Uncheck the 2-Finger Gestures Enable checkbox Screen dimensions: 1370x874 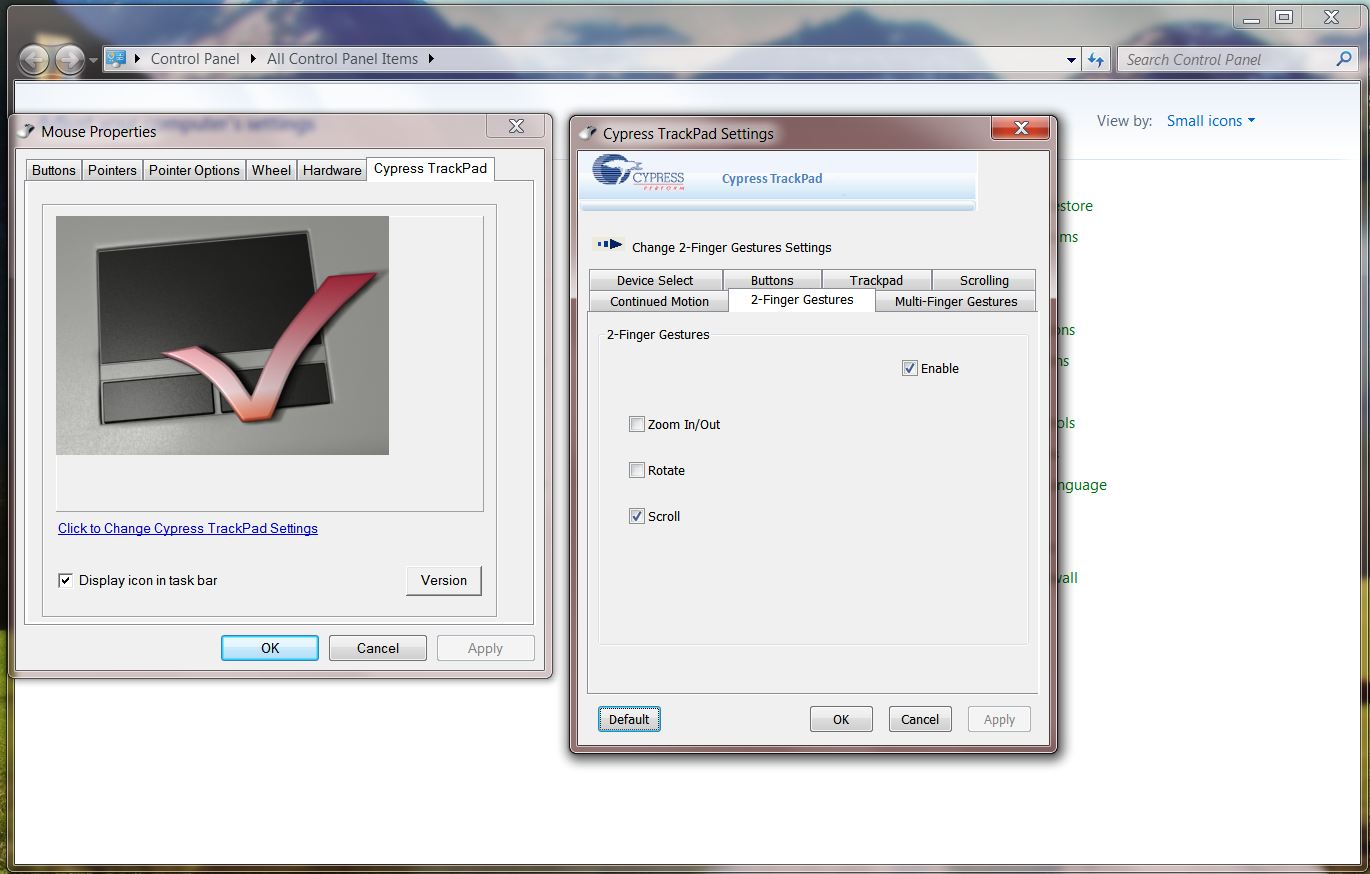(909, 368)
